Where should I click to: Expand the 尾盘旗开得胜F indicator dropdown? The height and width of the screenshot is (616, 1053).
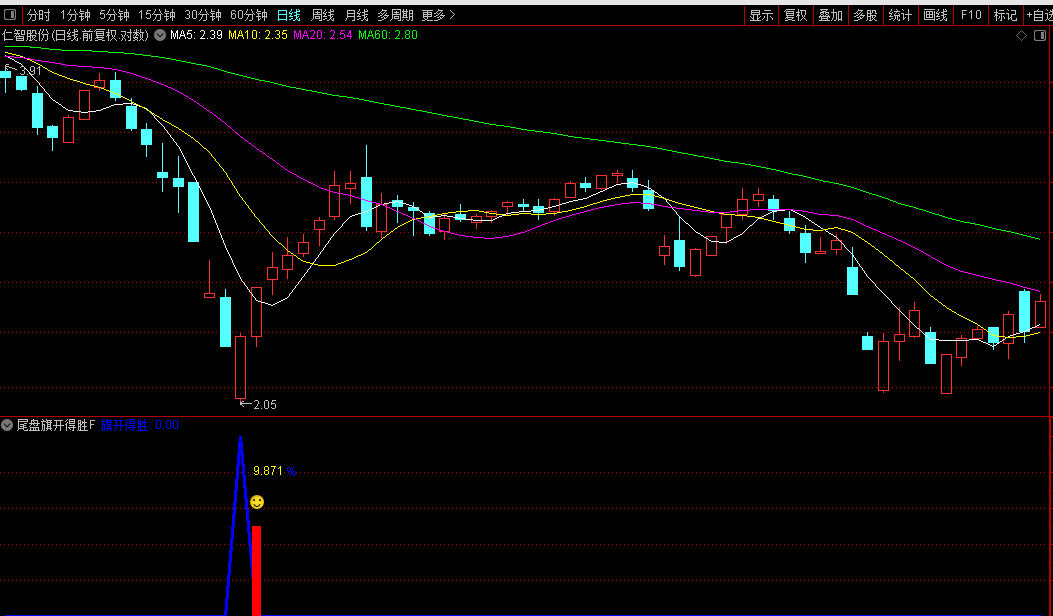click(7, 425)
